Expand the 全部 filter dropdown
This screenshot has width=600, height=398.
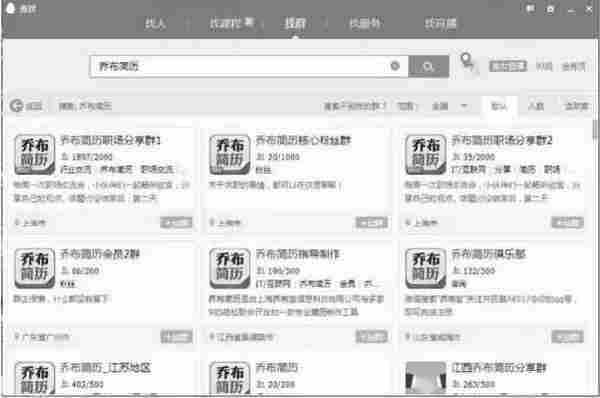click(x=450, y=106)
